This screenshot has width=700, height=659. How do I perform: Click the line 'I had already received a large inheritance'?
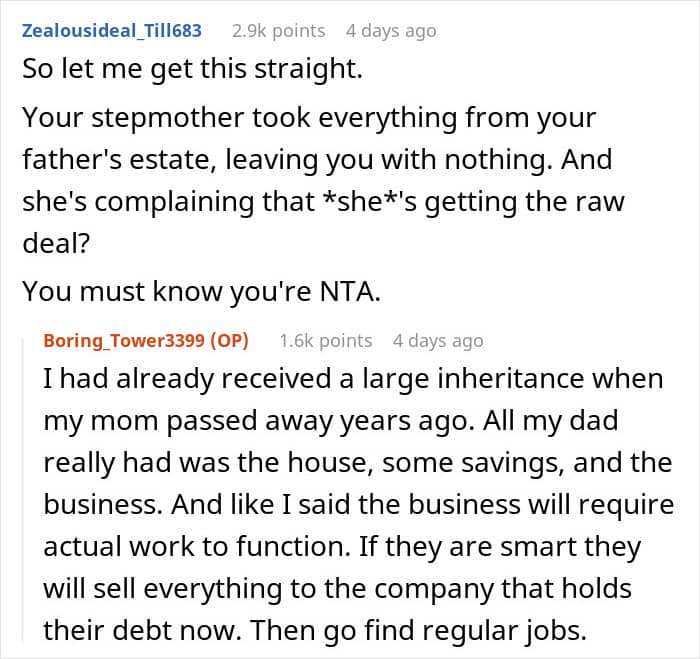point(353,380)
